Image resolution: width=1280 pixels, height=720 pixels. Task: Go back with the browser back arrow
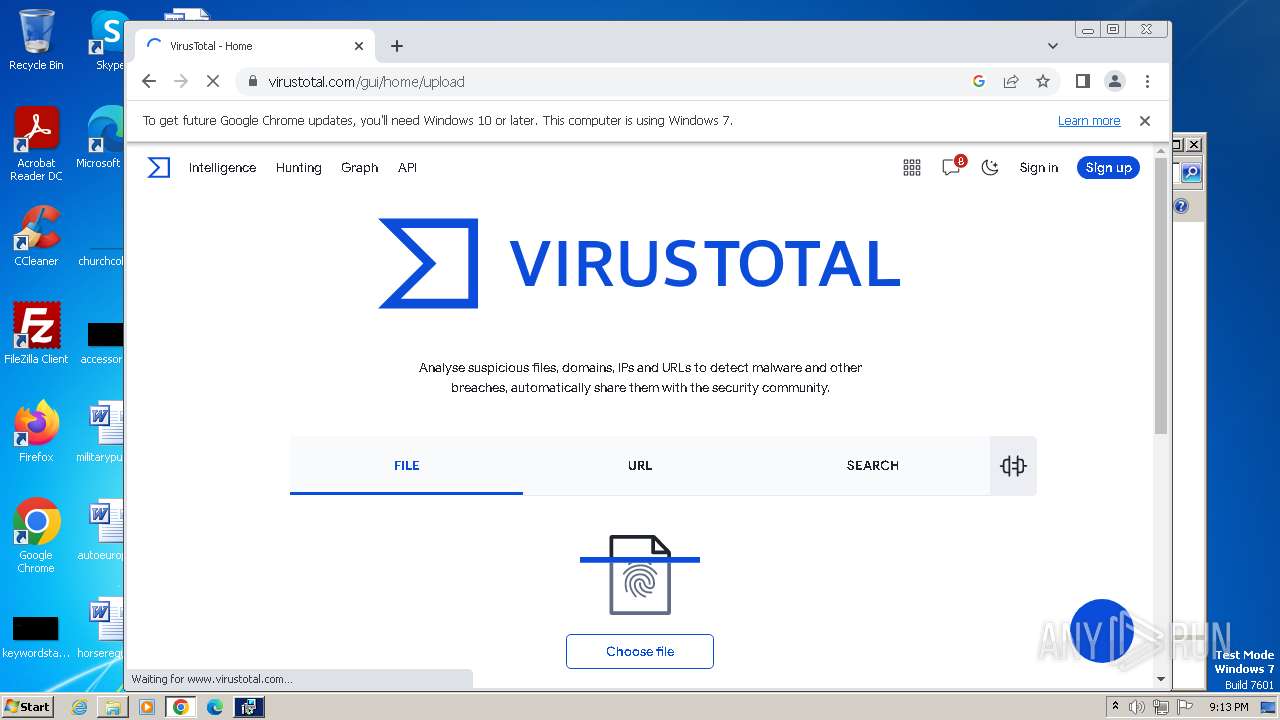[149, 82]
